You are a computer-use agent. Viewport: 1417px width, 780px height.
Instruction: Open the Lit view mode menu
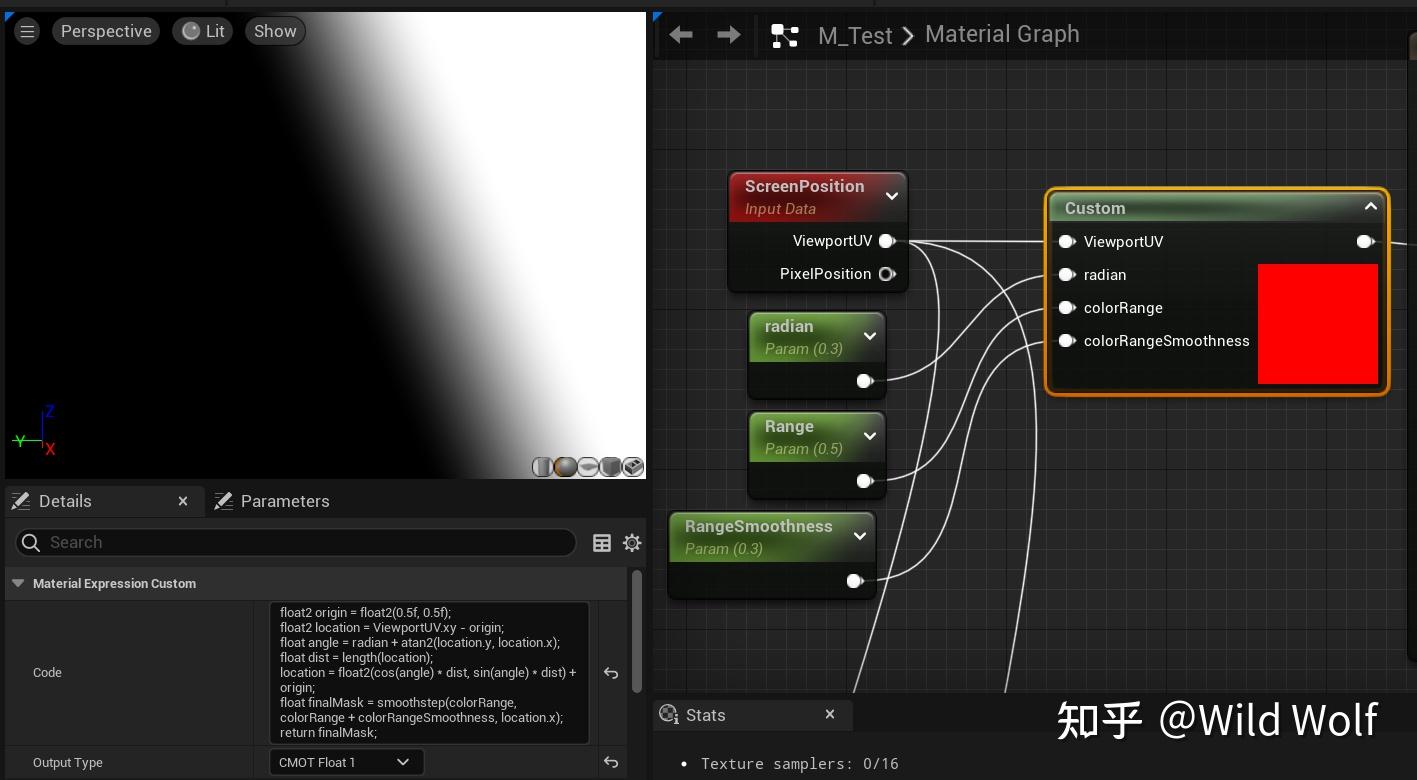[203, 31]
